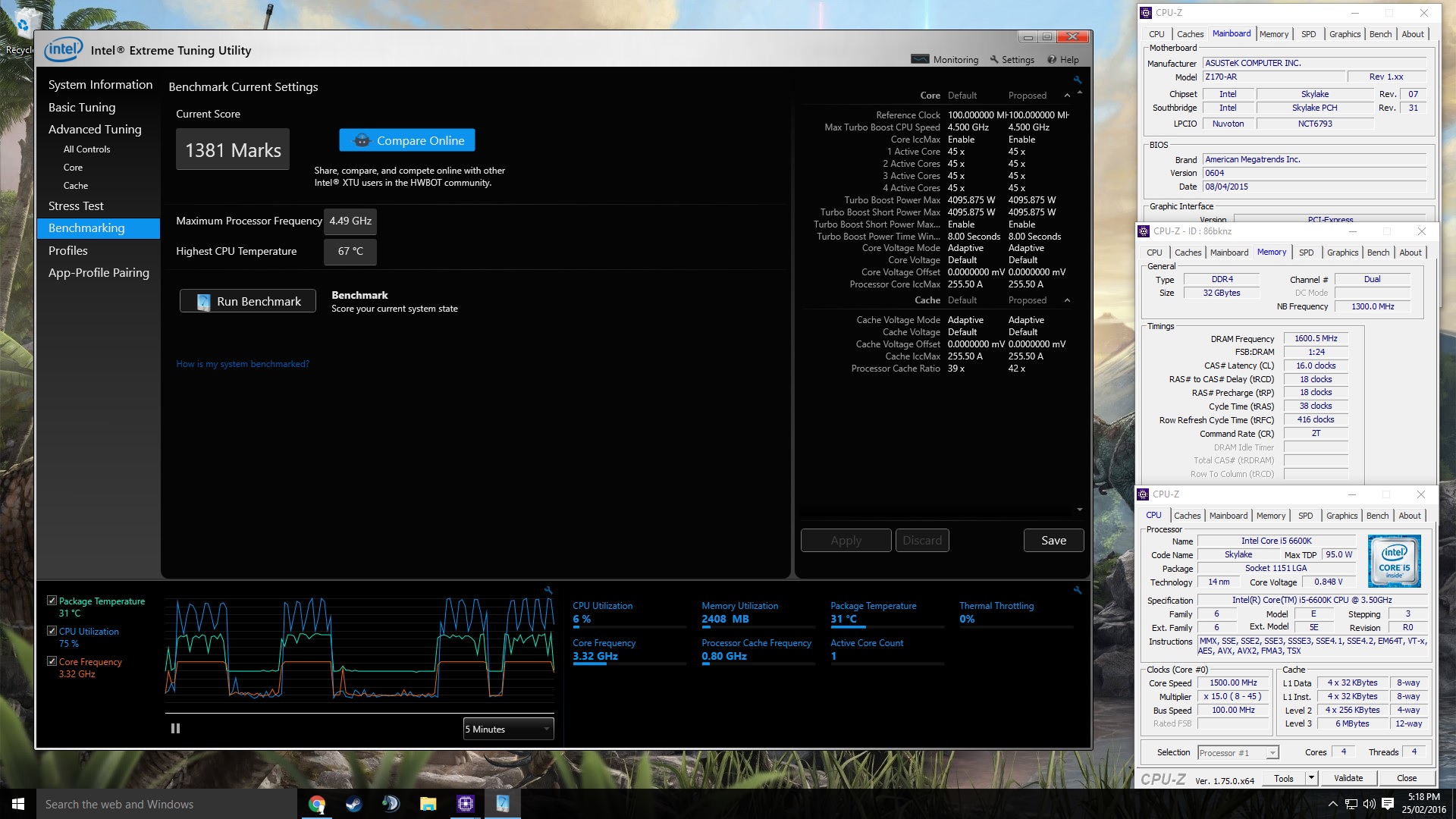Click the Windows search box
Image resolution: width=1456 pixels, height=819 pixels.
click(167, 804)
